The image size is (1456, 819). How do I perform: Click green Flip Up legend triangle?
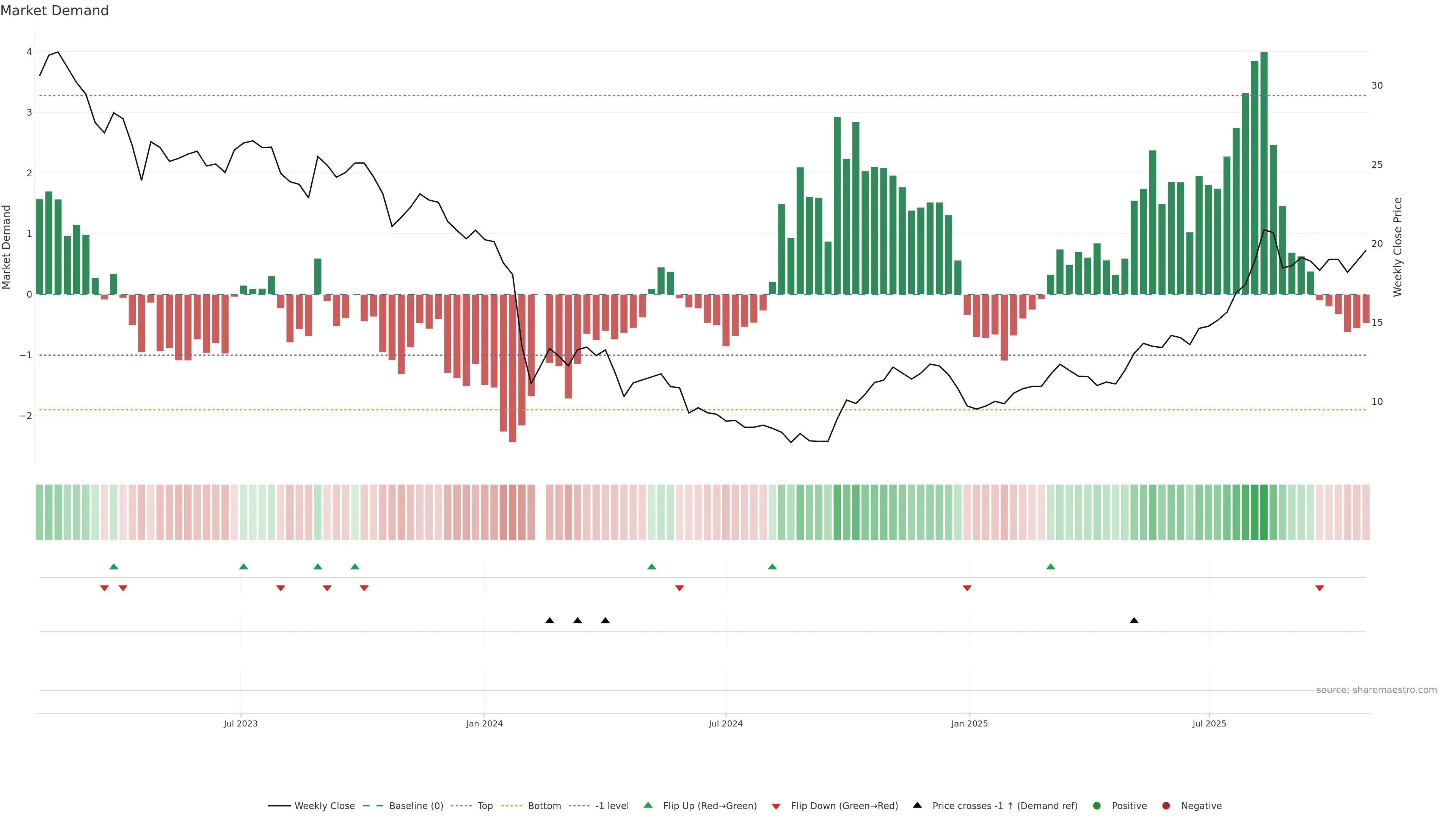coord(648,805)
